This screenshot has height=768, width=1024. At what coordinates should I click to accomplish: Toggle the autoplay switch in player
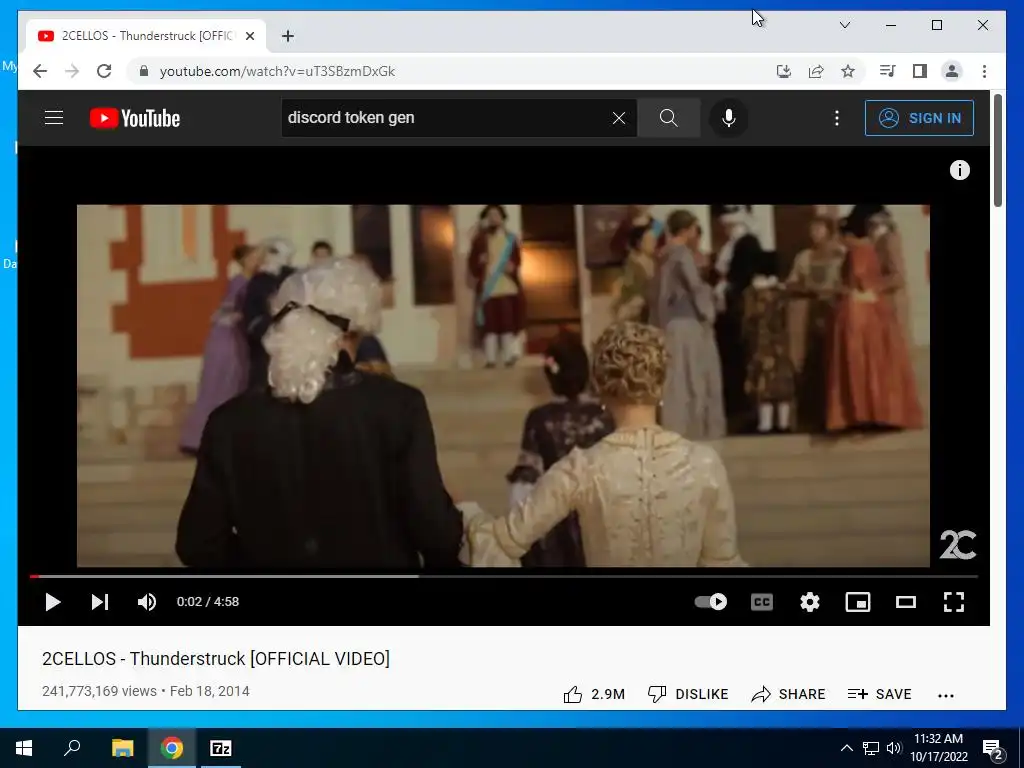pos(711,601)
